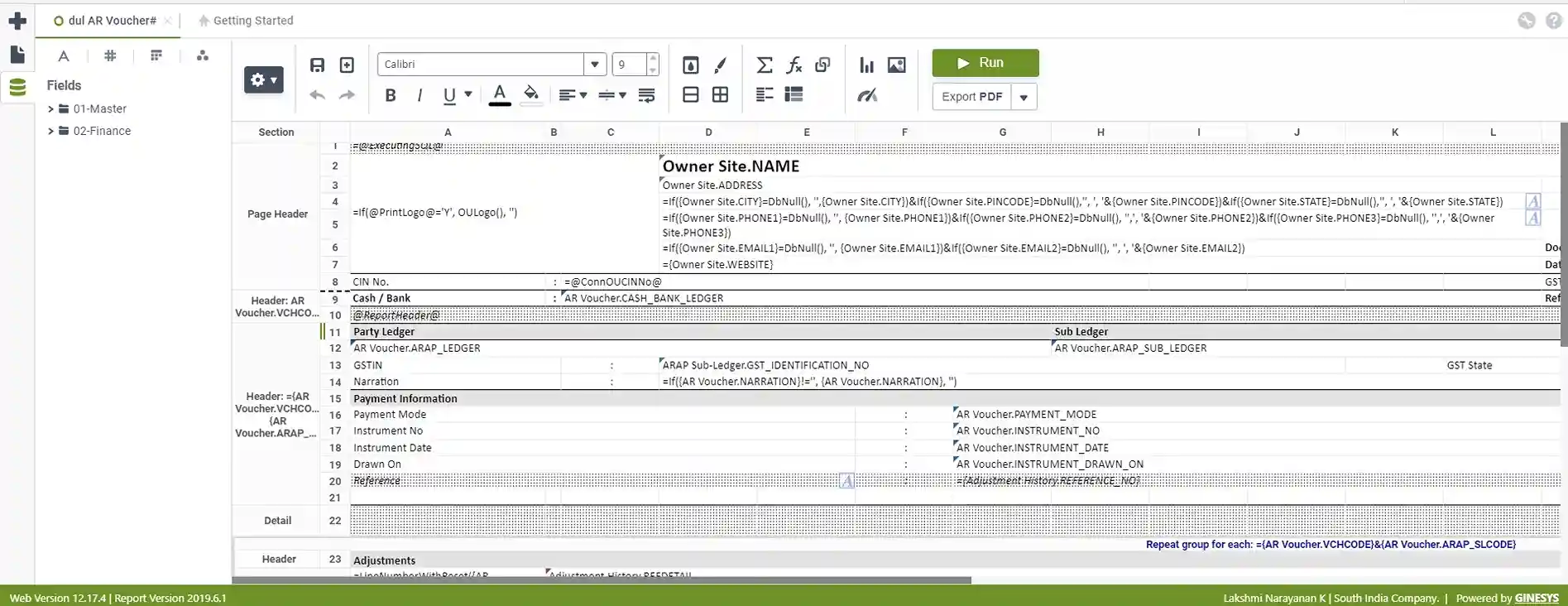Run the report

pyautogui.click(x=985, y=63)
